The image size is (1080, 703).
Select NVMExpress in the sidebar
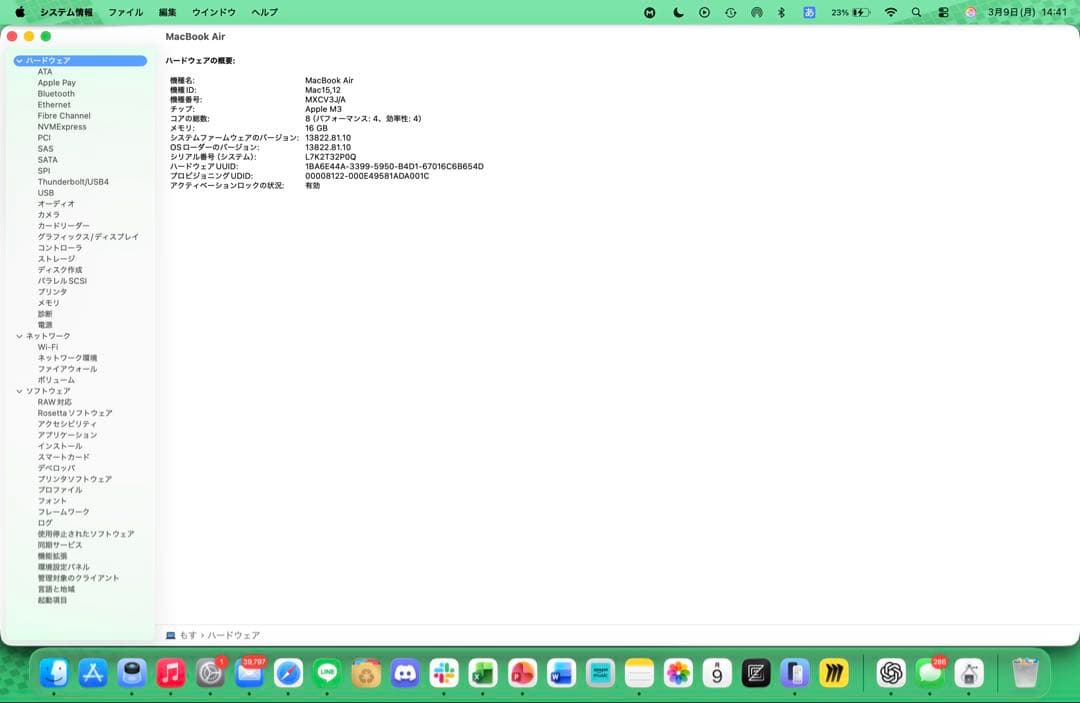(x=62, y=127)
